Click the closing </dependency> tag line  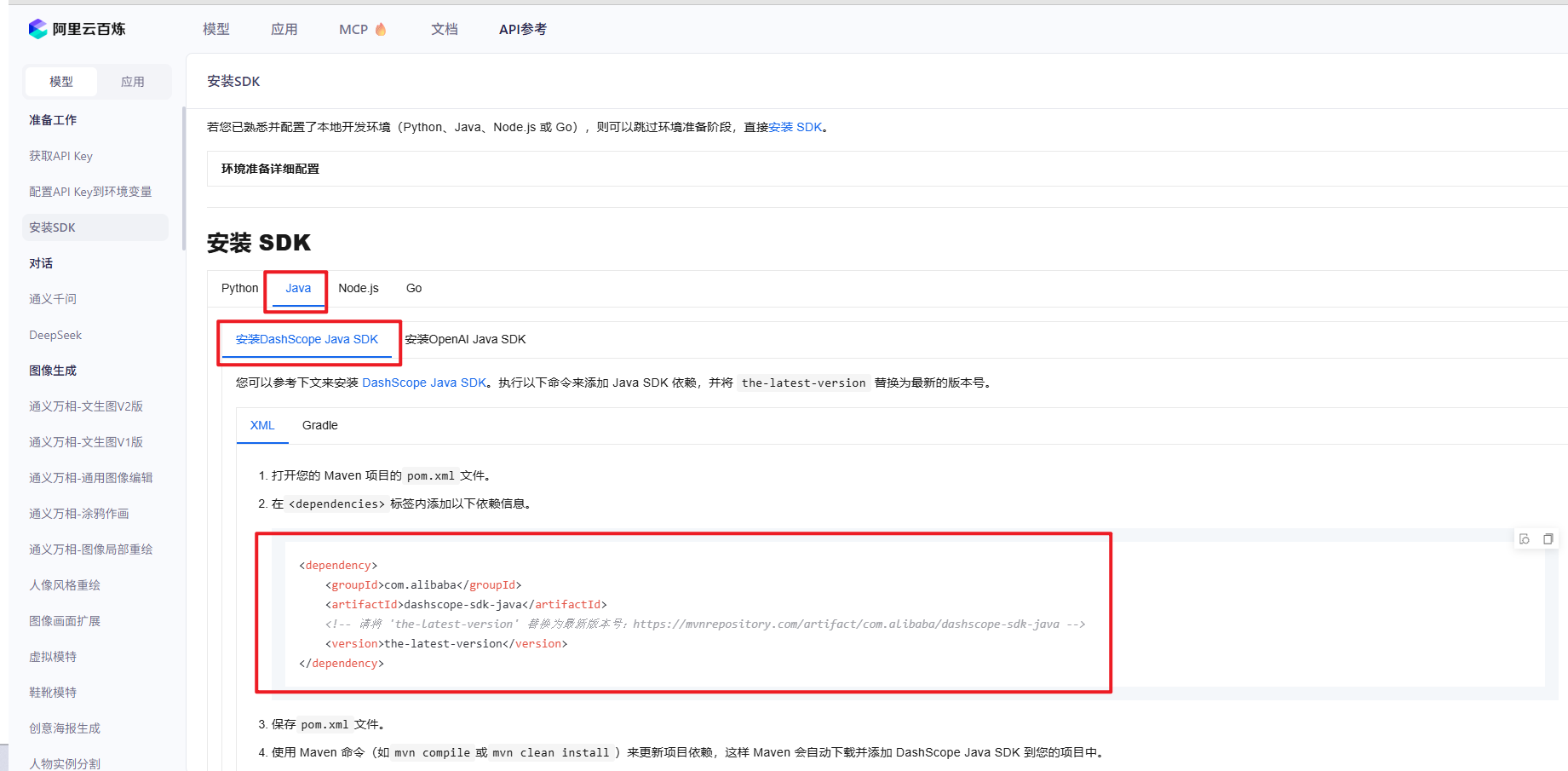pos(342,663)
